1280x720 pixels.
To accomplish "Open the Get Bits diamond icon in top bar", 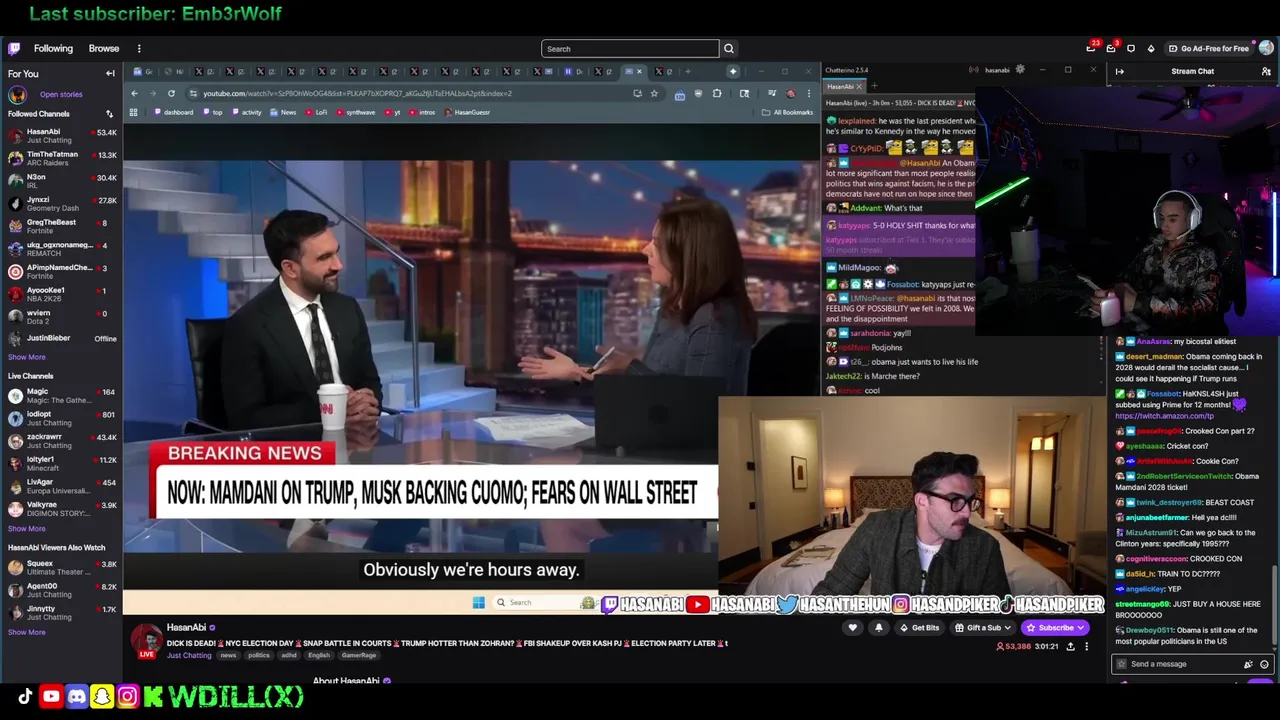I will click(1150, 48).
